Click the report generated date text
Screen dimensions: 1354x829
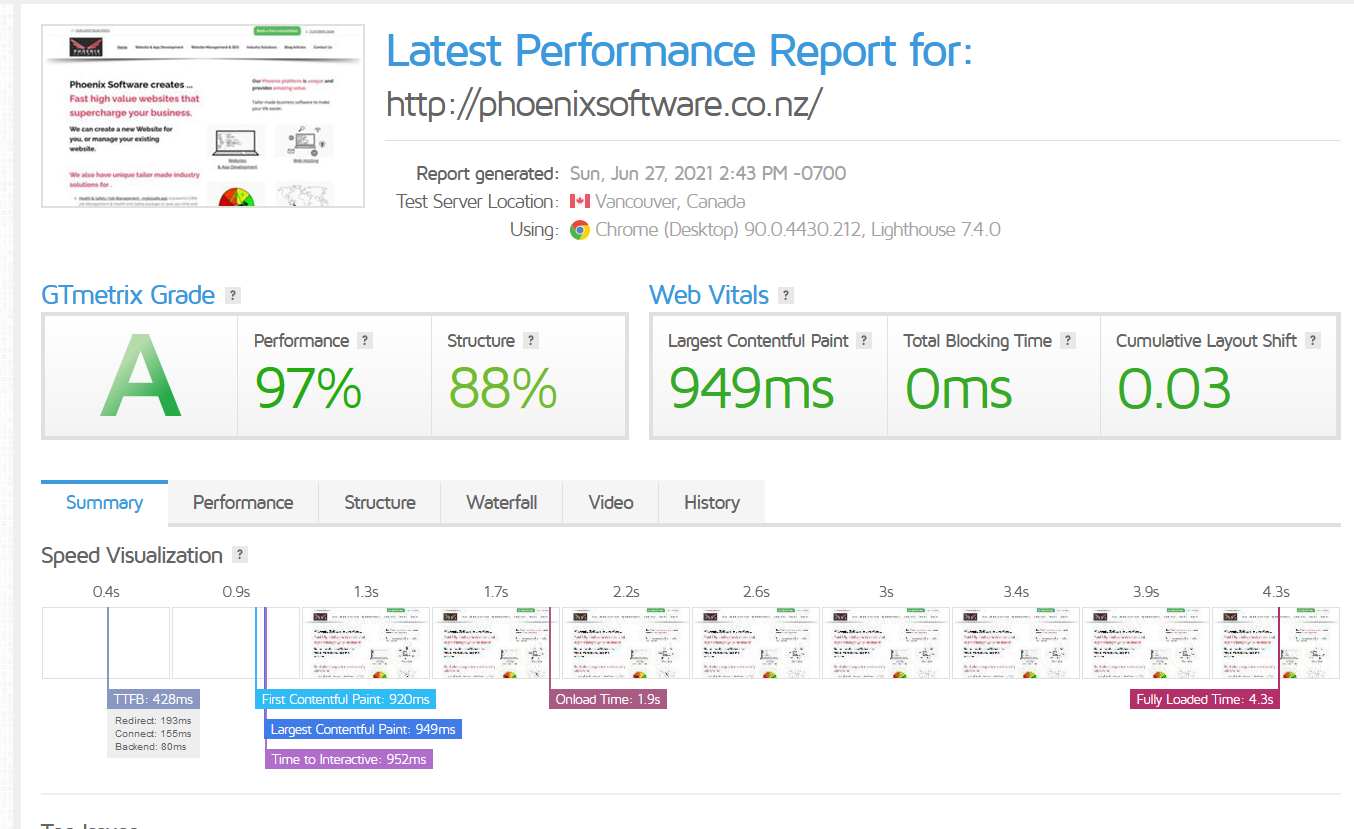[708, 173]
